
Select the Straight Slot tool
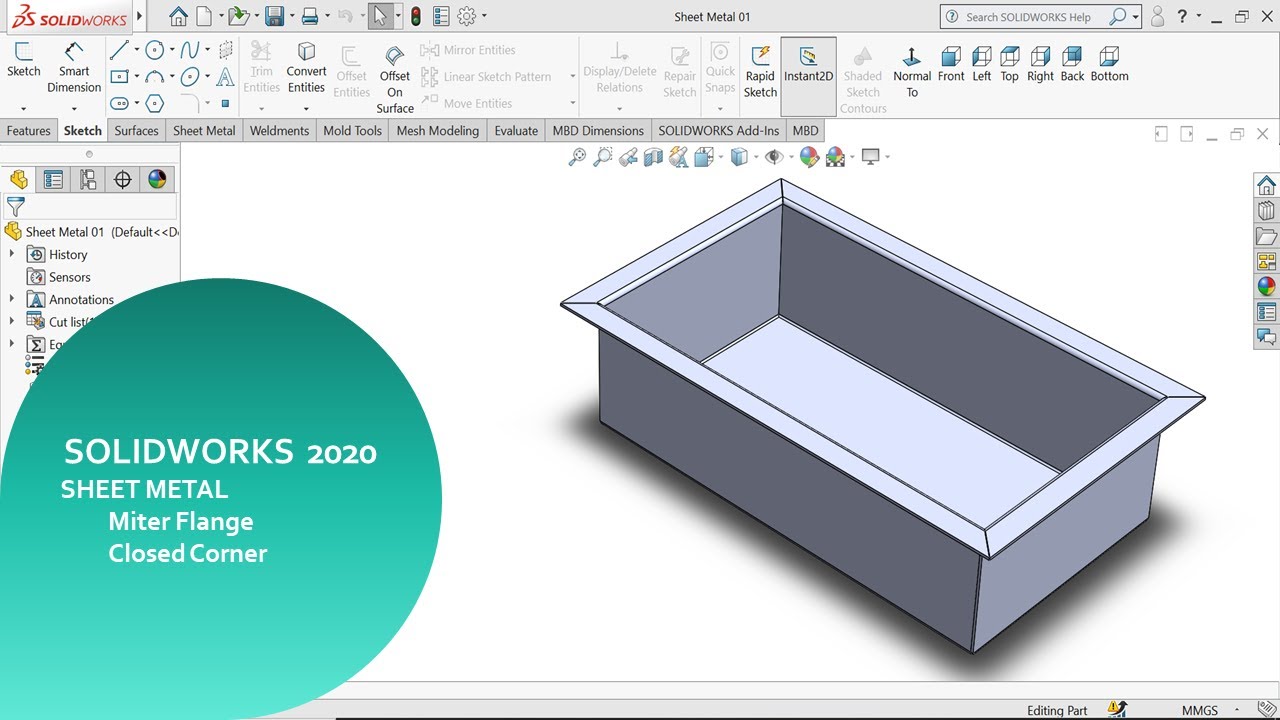pyautogui.click(x=119, y=103)
